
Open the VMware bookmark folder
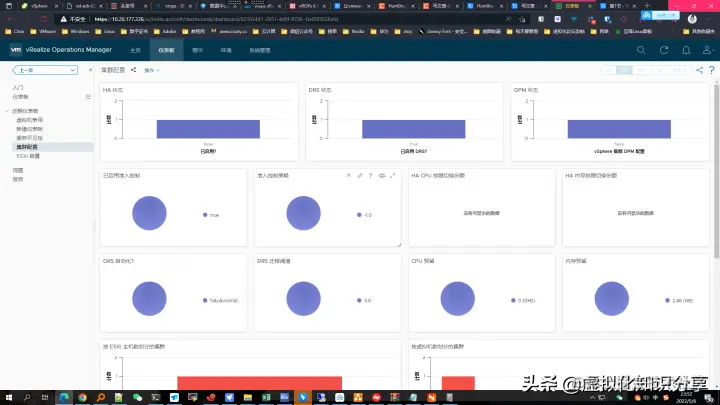(x=43, y=31)
